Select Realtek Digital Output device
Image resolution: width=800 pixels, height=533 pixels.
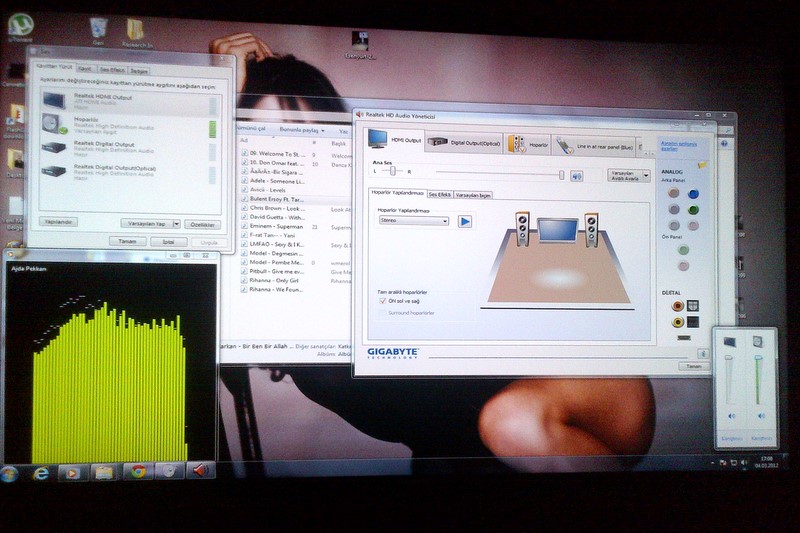click(130, 148)
